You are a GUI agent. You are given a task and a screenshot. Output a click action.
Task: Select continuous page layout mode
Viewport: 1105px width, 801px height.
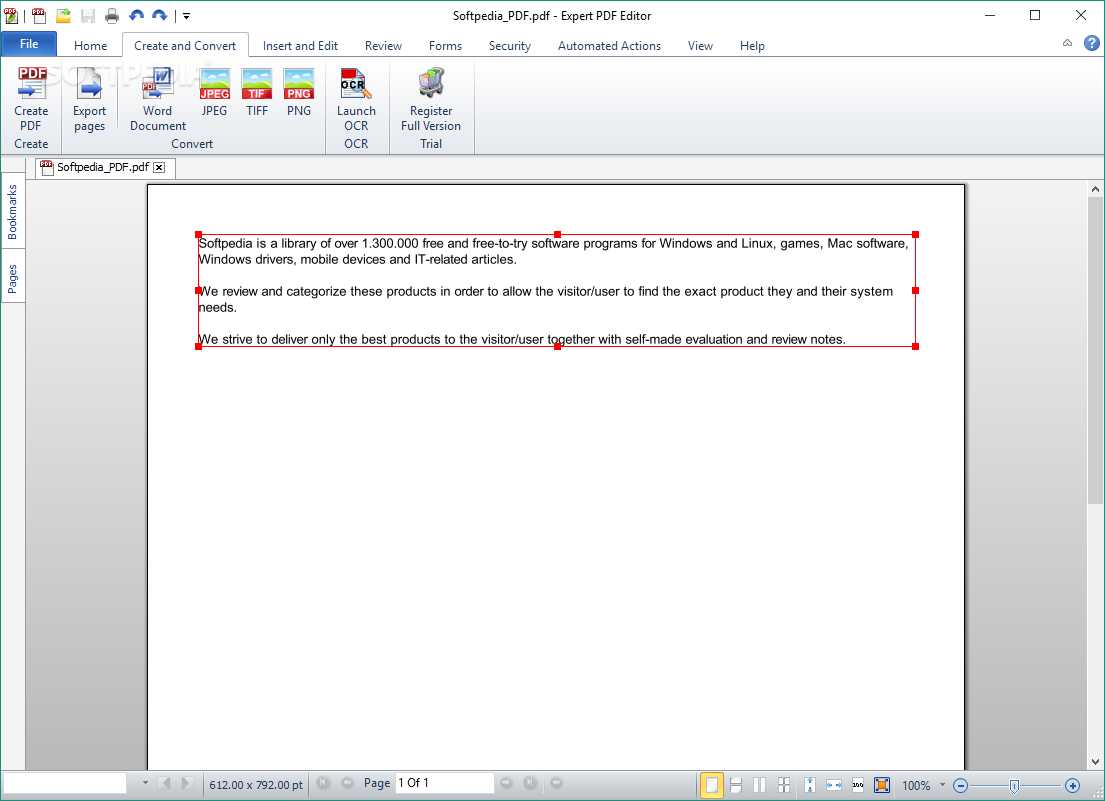click(736, 785)
